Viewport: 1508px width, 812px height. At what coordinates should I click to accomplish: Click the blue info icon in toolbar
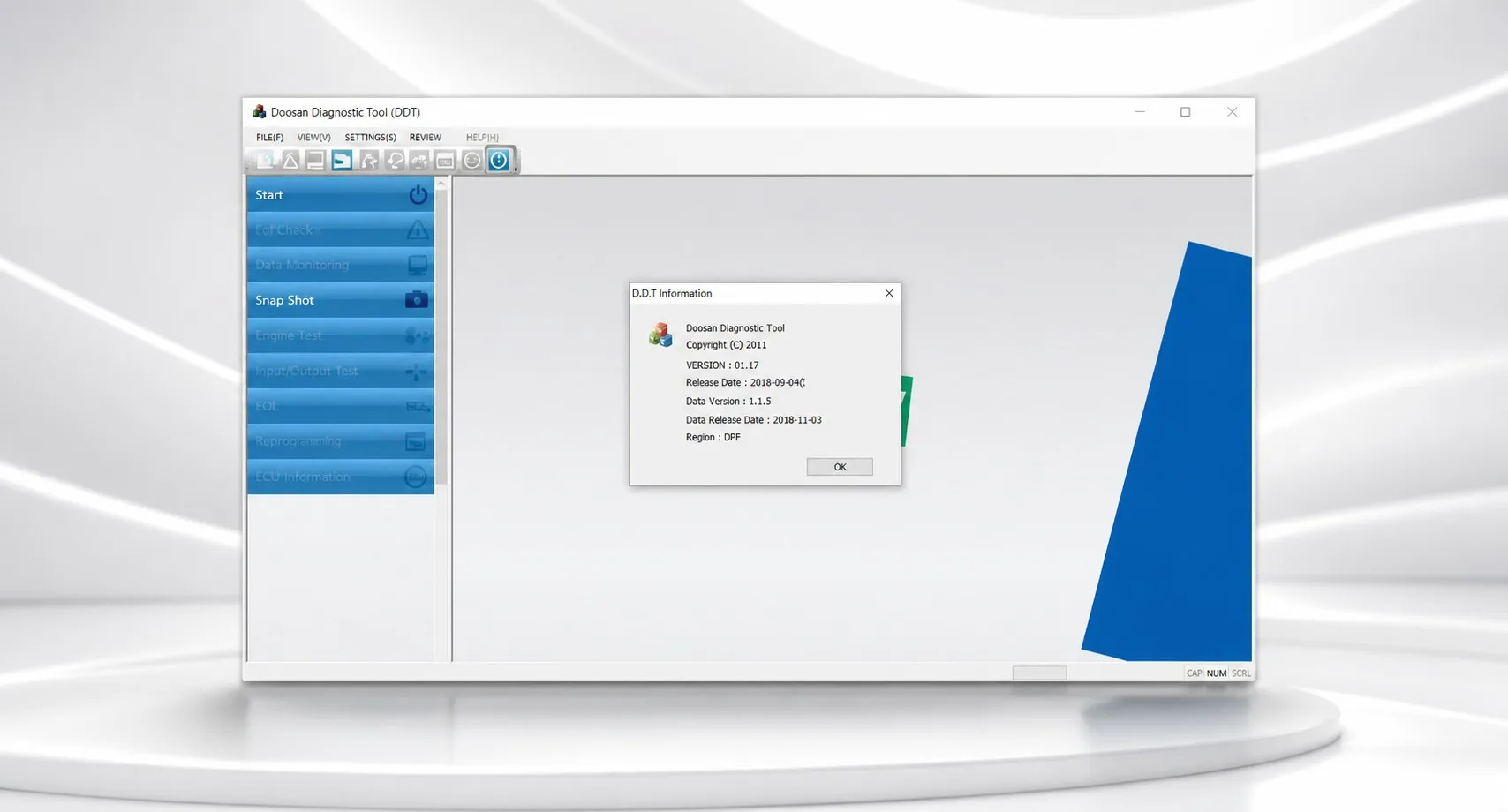click(x=499, y=160)
